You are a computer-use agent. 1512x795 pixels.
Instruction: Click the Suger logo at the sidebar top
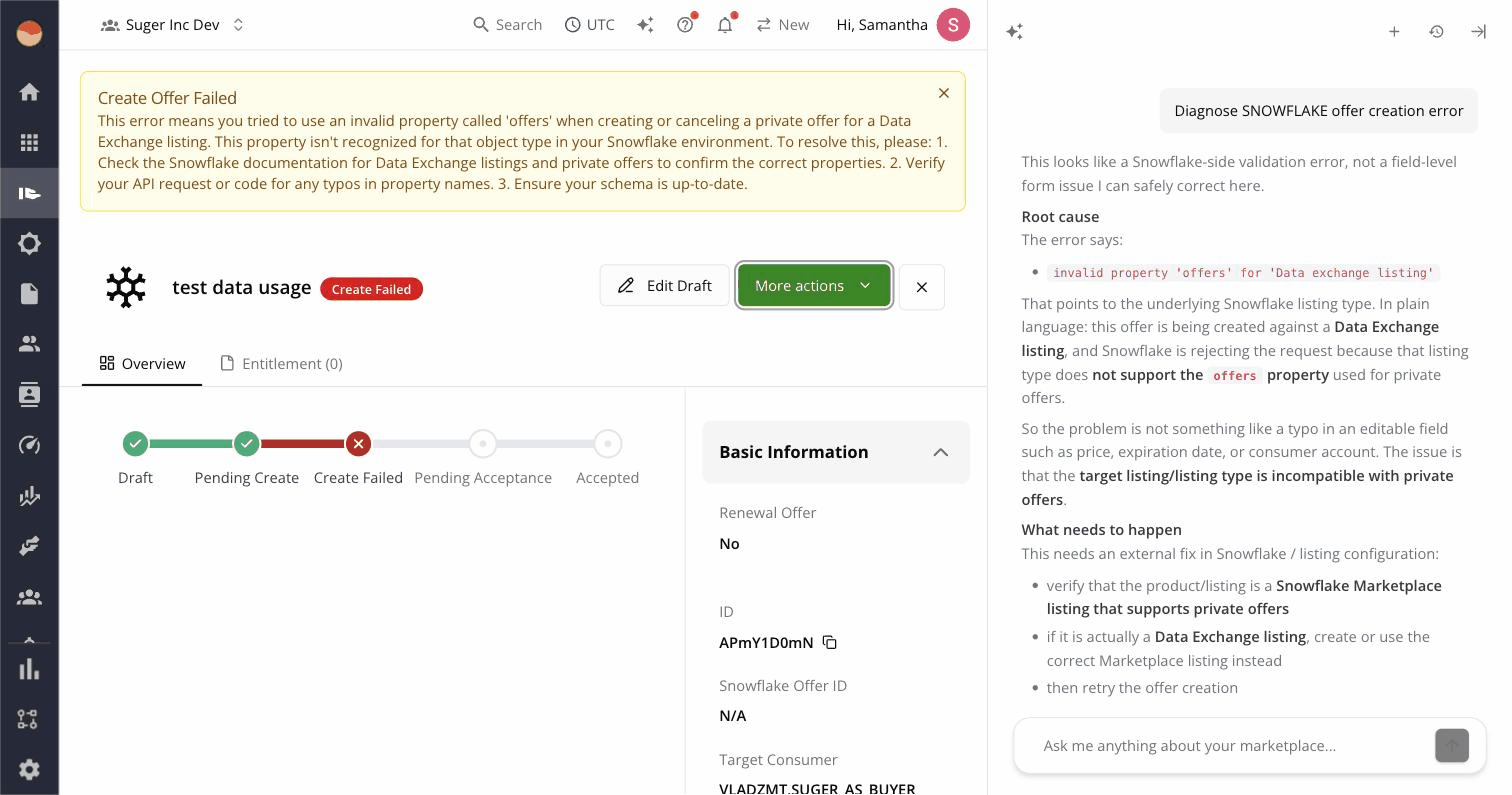pyautogui.click(x=29, y=34)
